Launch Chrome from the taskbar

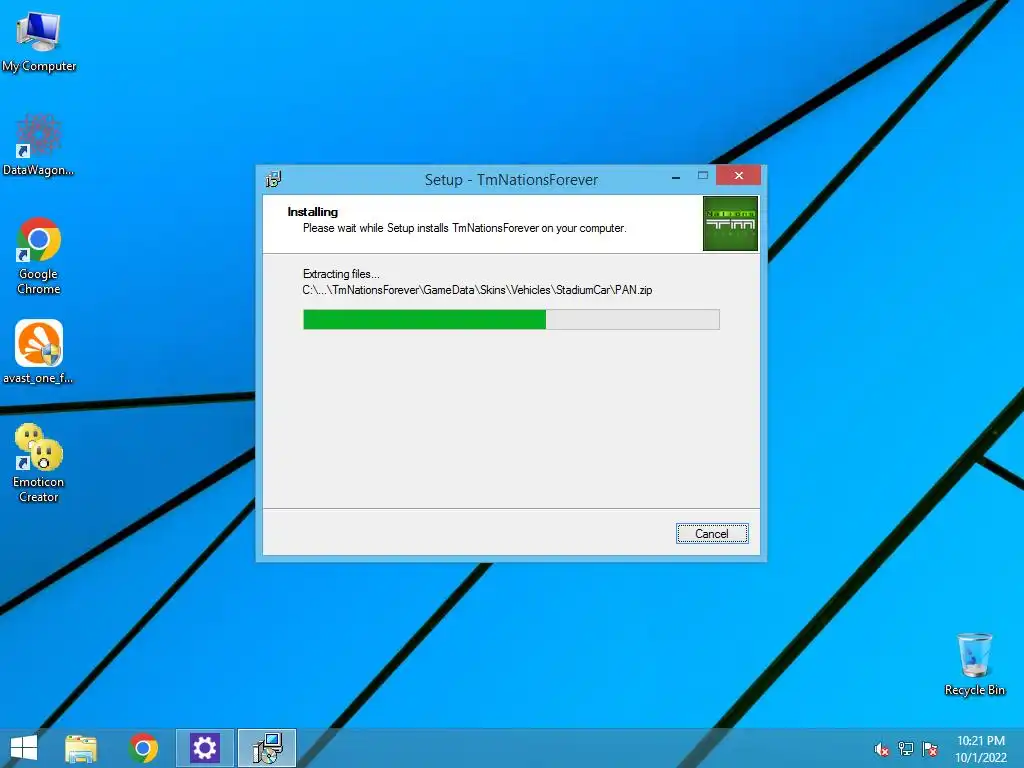pos(144,748)
